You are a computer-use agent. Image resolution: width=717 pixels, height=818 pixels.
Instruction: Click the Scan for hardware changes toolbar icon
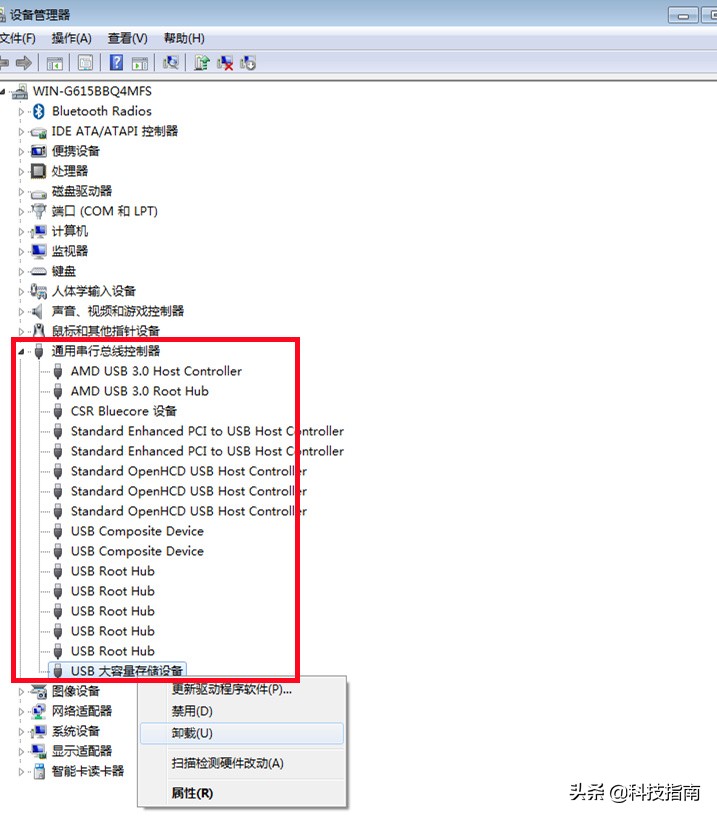171,63
